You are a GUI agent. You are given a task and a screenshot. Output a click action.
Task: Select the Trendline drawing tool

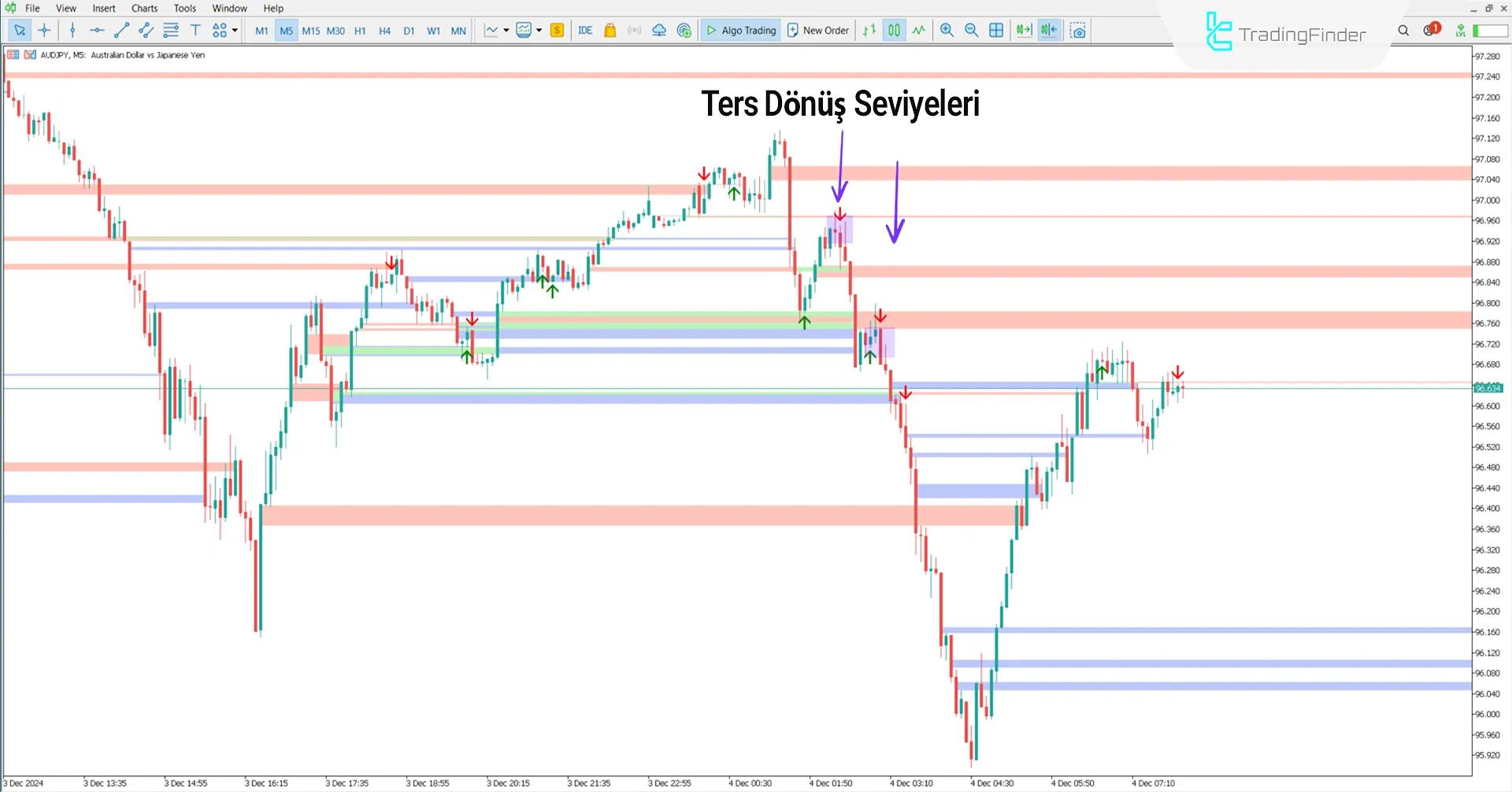click(121, 30)
